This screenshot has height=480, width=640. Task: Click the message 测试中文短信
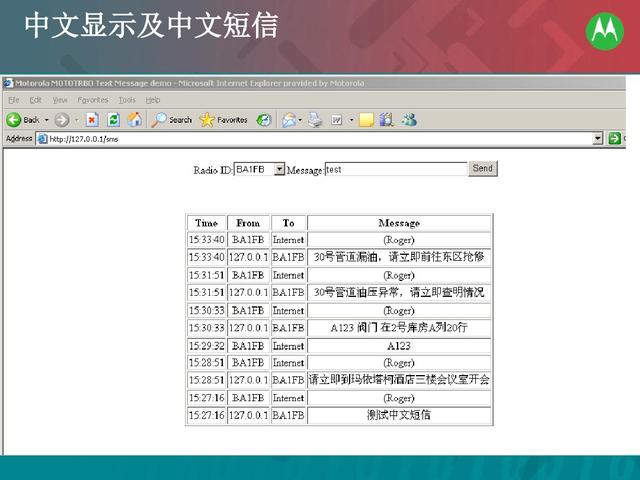tap(399, 415)
